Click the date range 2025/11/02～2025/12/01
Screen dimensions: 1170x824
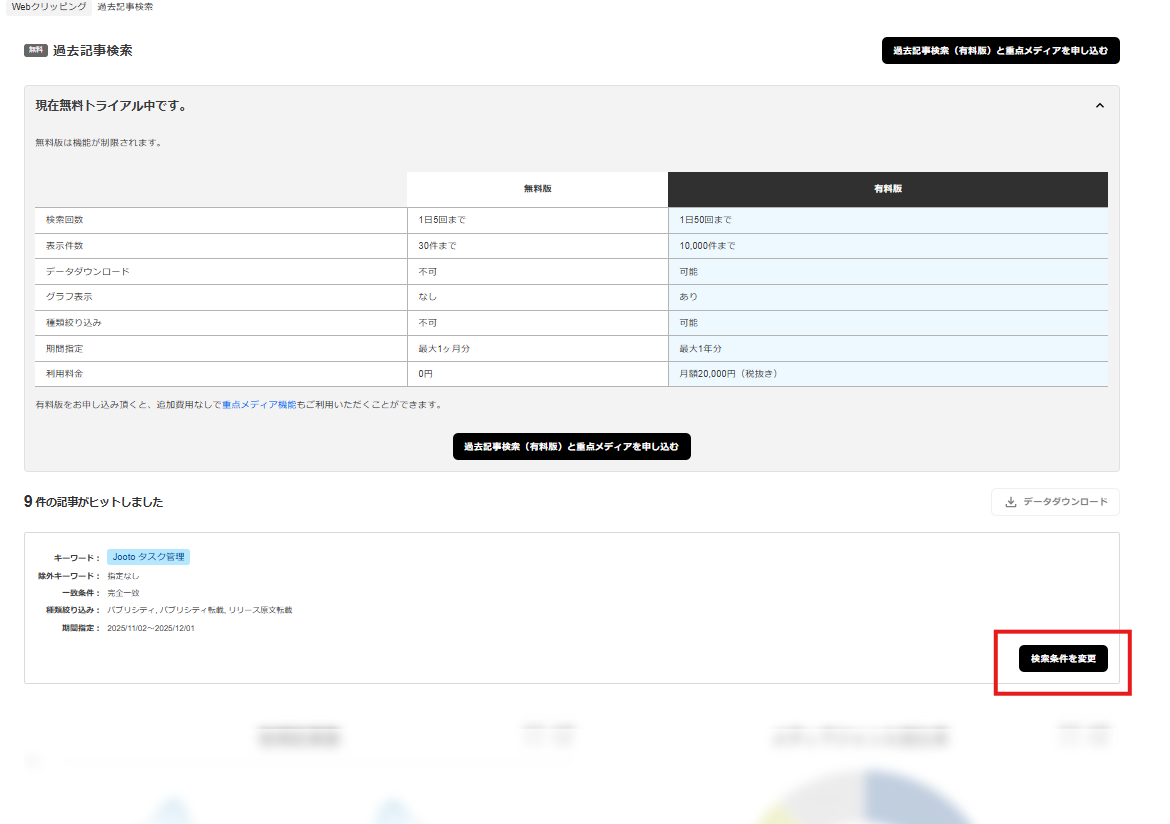tap(150, 629)
